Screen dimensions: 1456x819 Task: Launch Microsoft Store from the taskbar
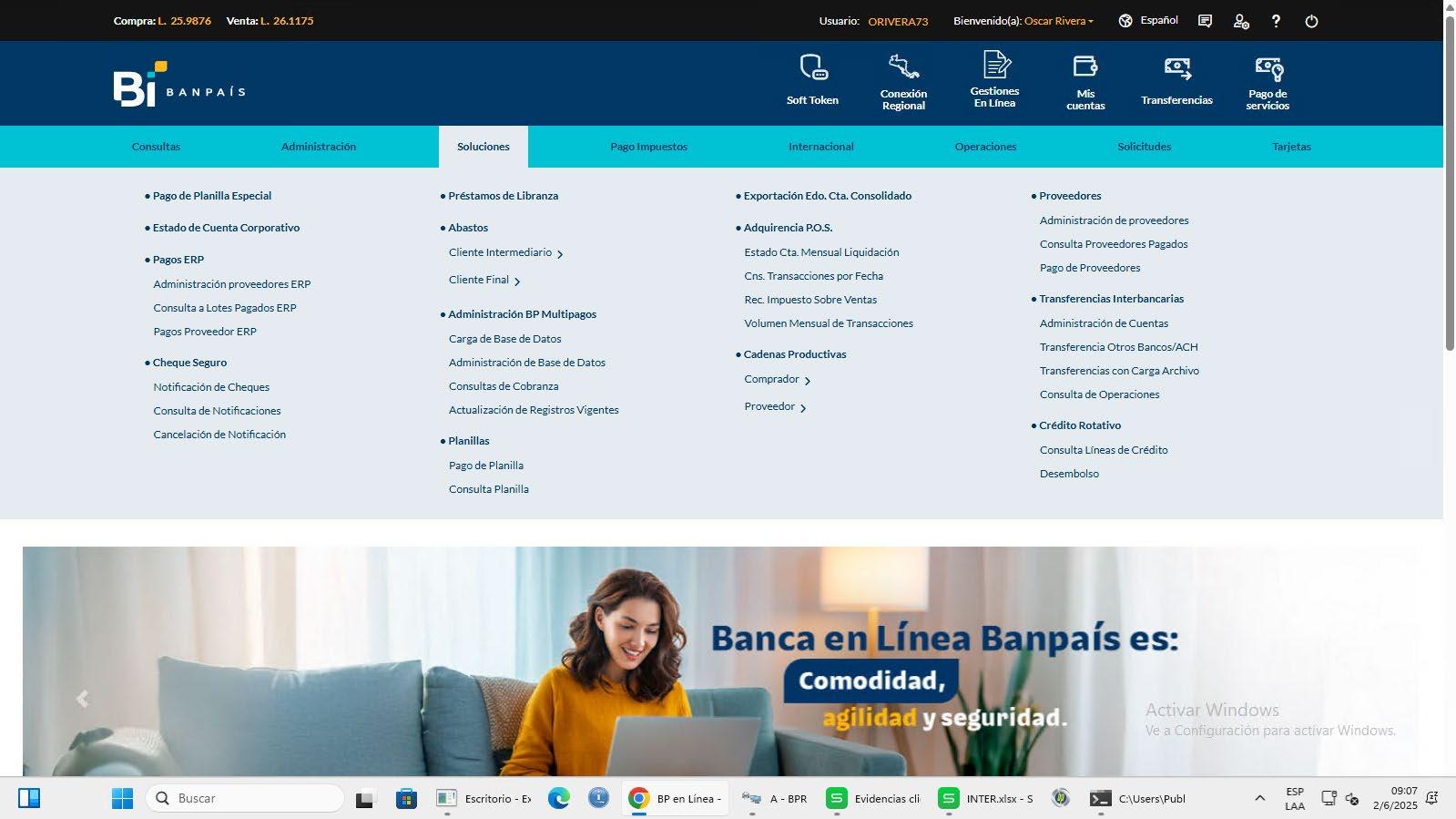(x=406, y=799)
